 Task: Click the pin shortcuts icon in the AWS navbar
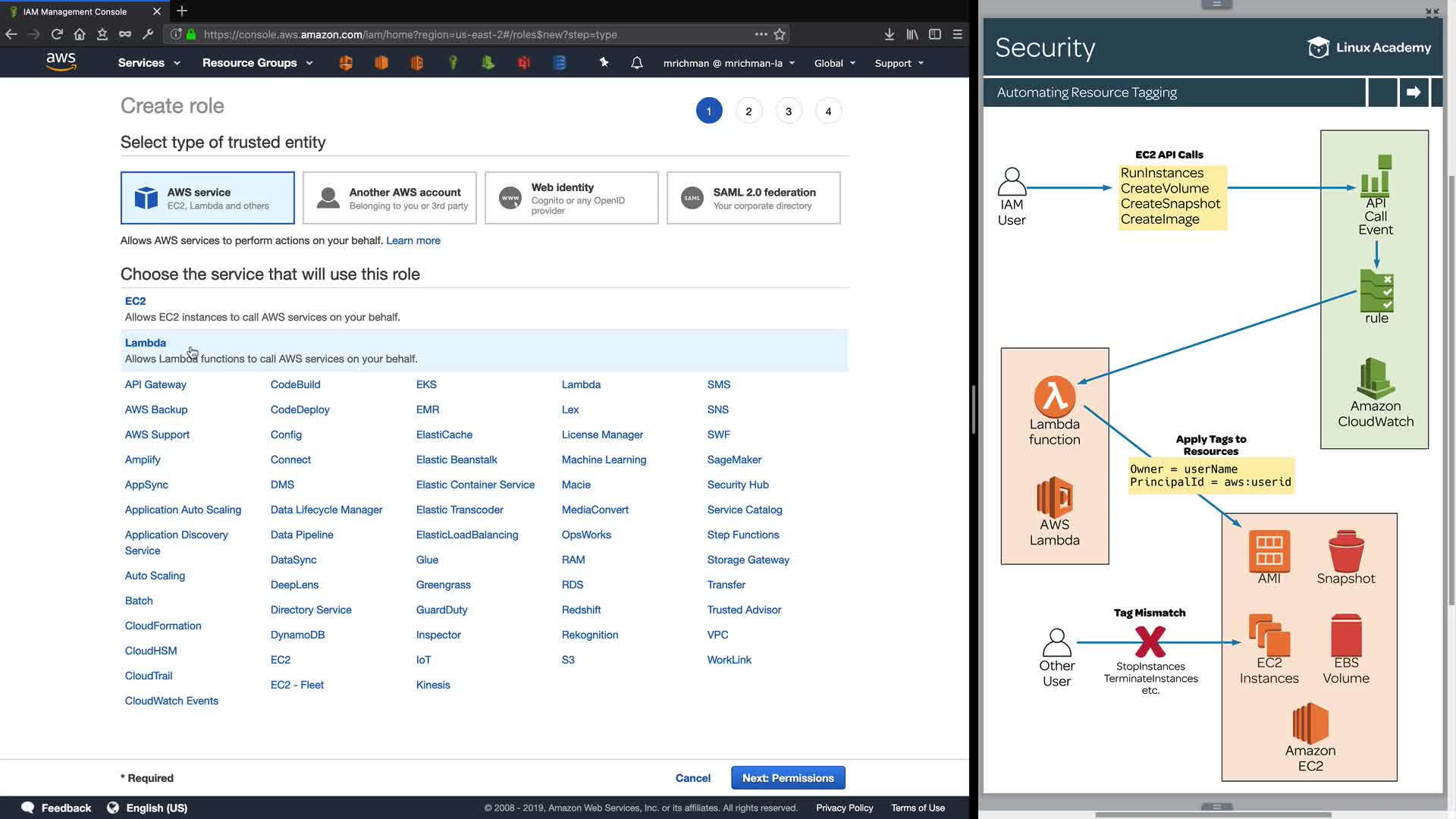604,63
